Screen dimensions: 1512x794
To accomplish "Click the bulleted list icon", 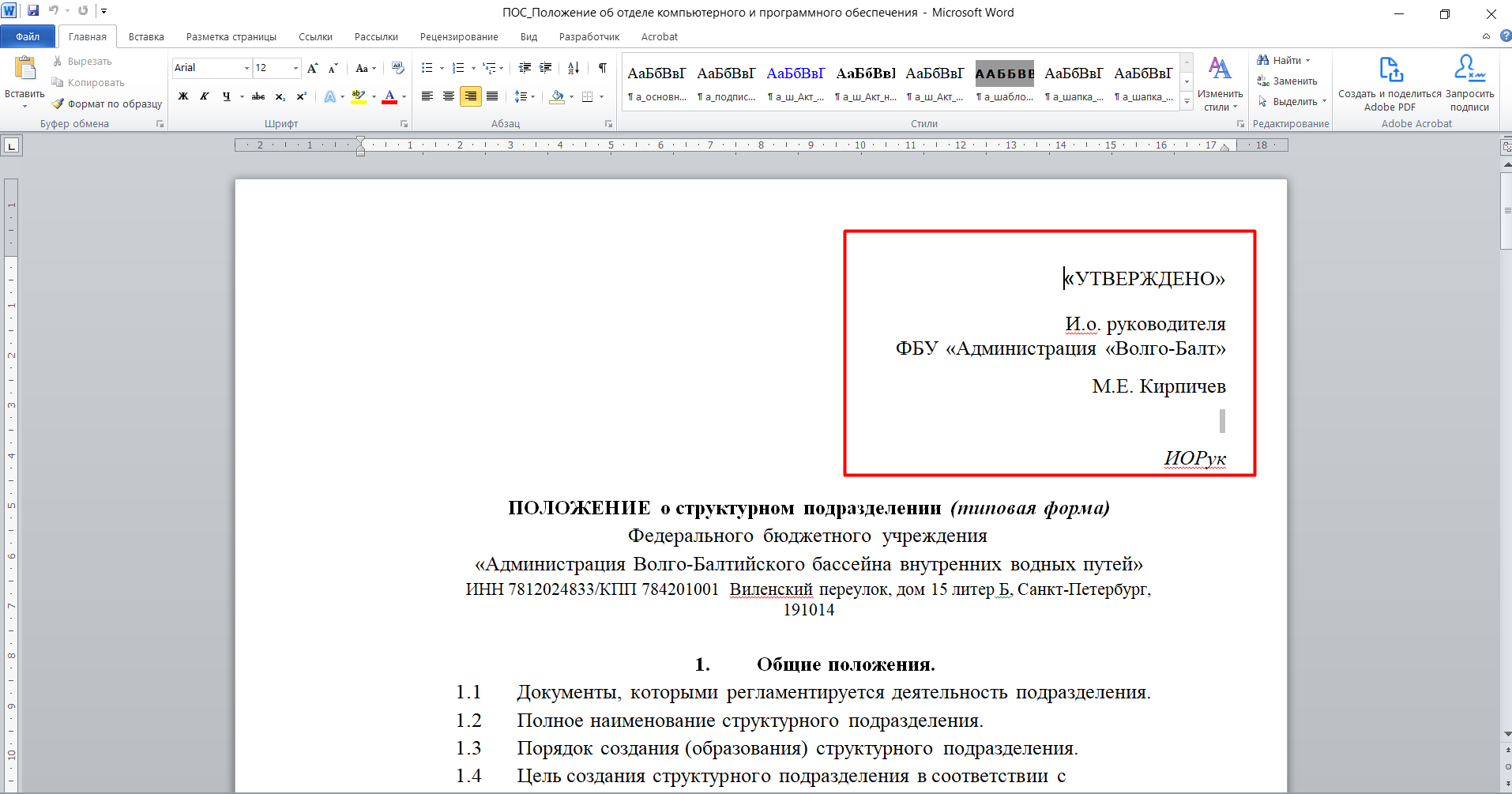I will click(x=427, y=68).
